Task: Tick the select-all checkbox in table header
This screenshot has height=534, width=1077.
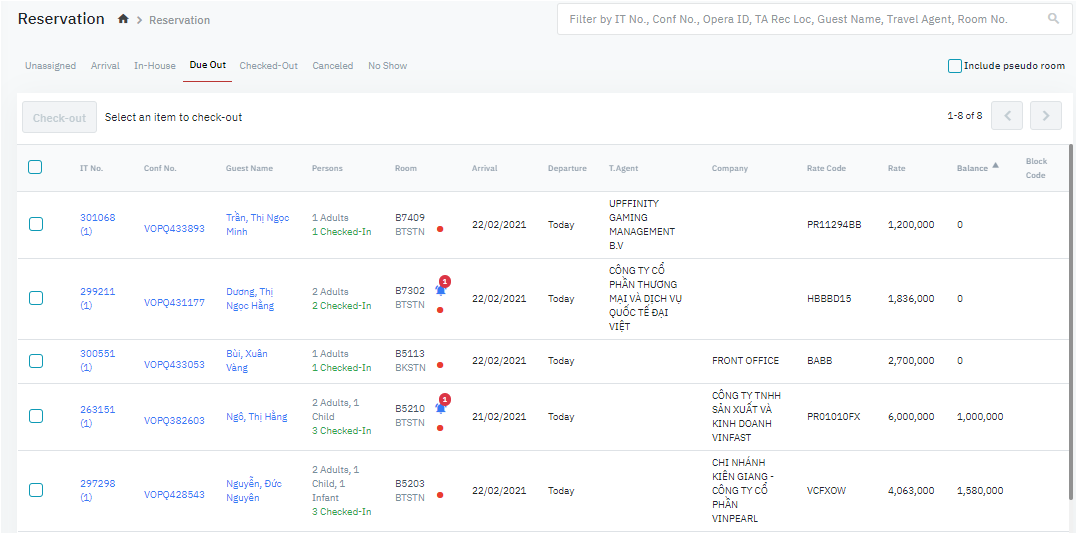Action: (35, 168)
